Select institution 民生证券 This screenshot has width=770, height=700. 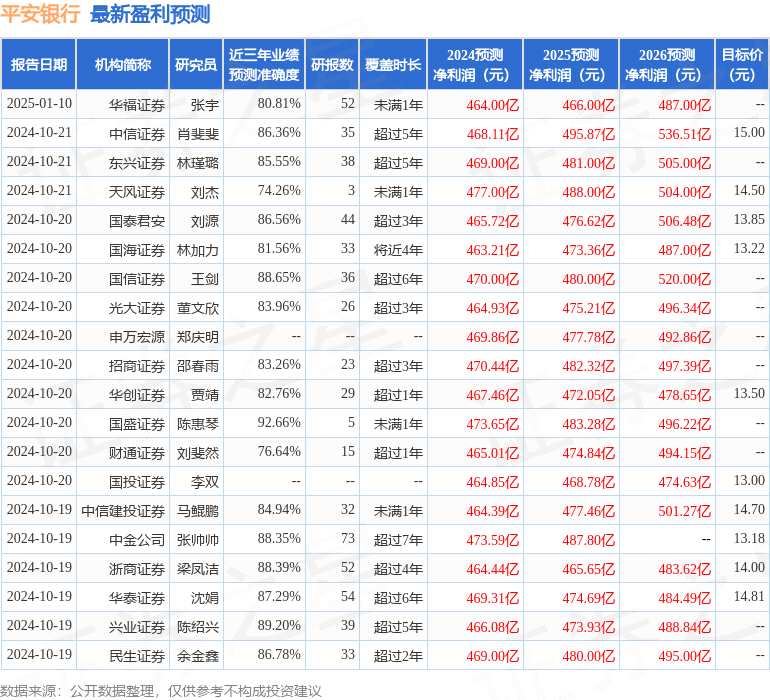click(x=137, y=655)
